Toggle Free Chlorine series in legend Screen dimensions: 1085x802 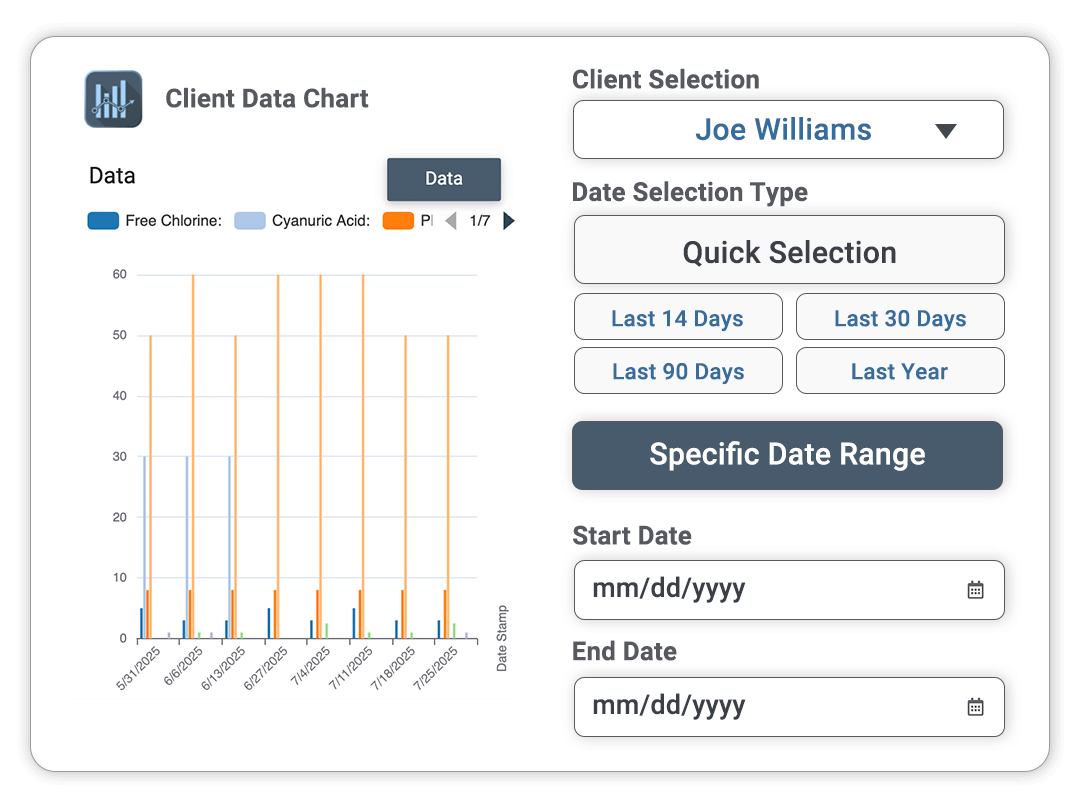[x=155, y=221]
